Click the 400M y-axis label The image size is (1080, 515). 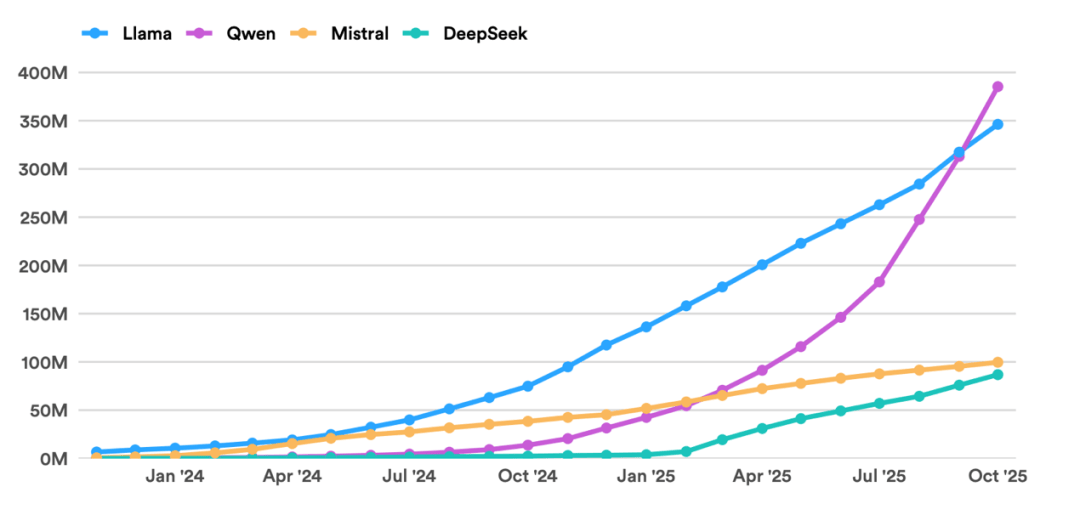coord(42,73)
